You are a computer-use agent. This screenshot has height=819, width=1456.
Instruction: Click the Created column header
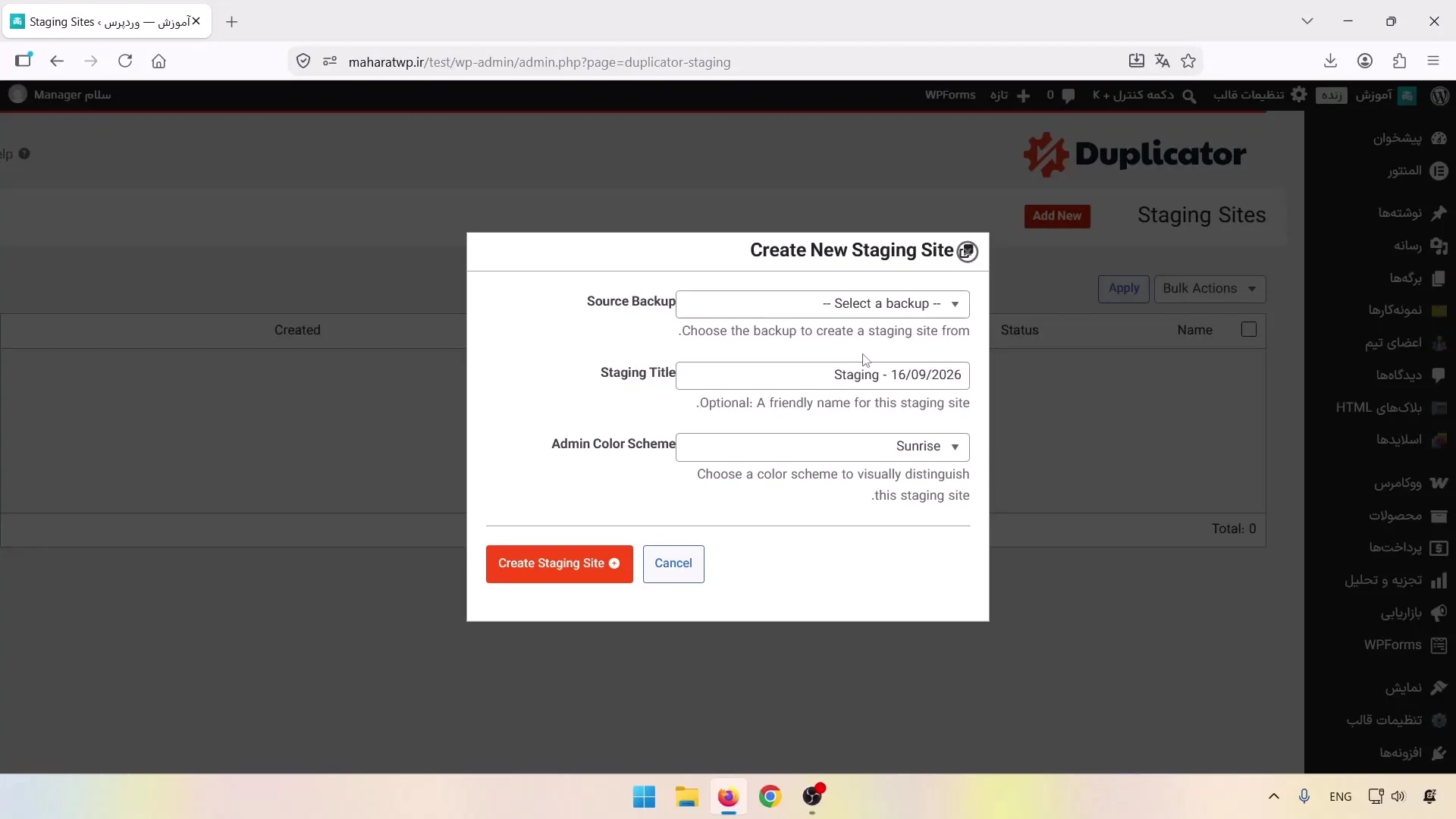tap(297, 331)
